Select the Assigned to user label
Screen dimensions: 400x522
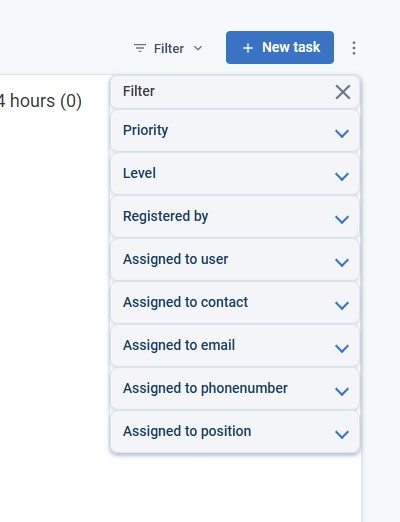[176, 259]
